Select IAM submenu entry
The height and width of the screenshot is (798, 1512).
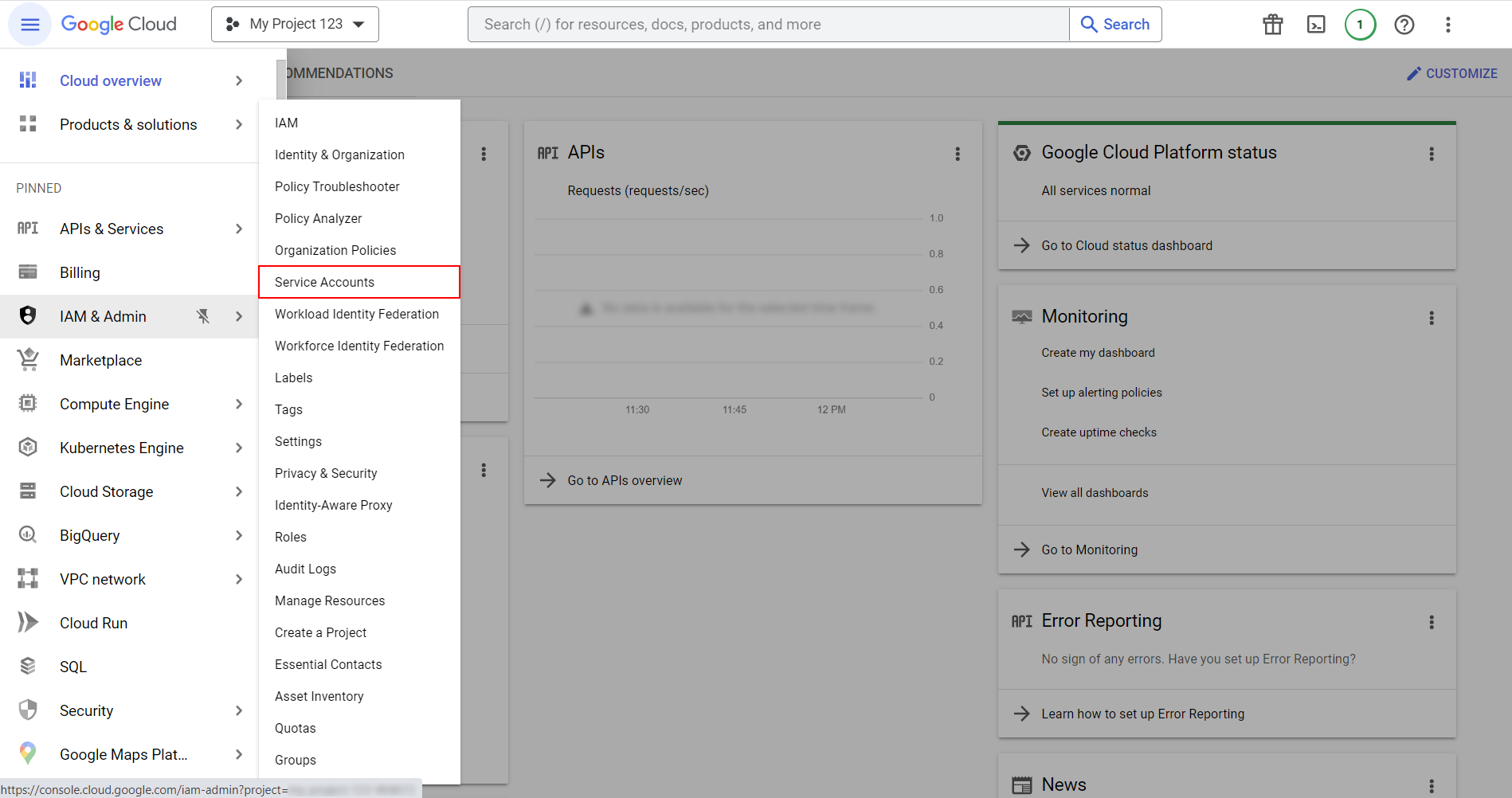[x=359, y=123]
